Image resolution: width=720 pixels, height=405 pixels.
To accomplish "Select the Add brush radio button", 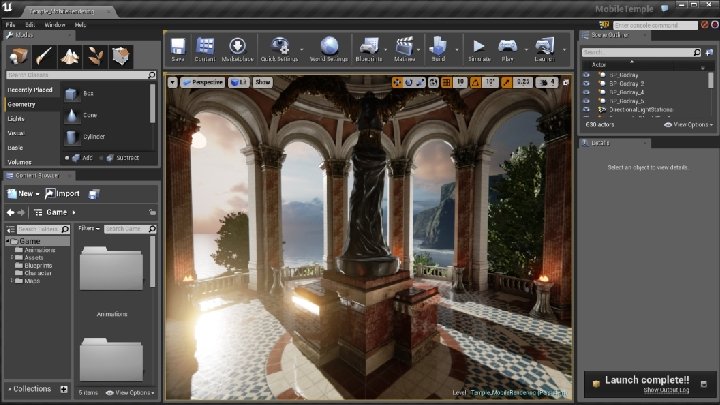I will 67,158.
